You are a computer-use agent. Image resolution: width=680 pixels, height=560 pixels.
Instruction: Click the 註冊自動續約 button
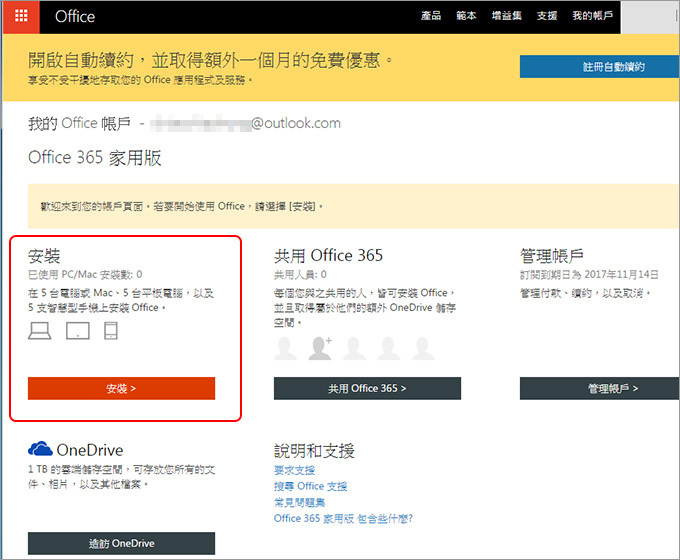click(600, 66)
